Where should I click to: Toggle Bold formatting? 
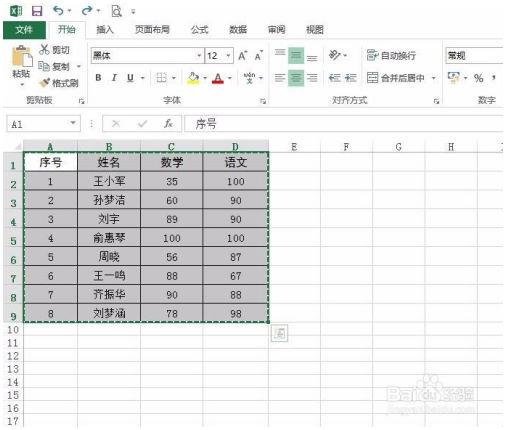(98, 78)
